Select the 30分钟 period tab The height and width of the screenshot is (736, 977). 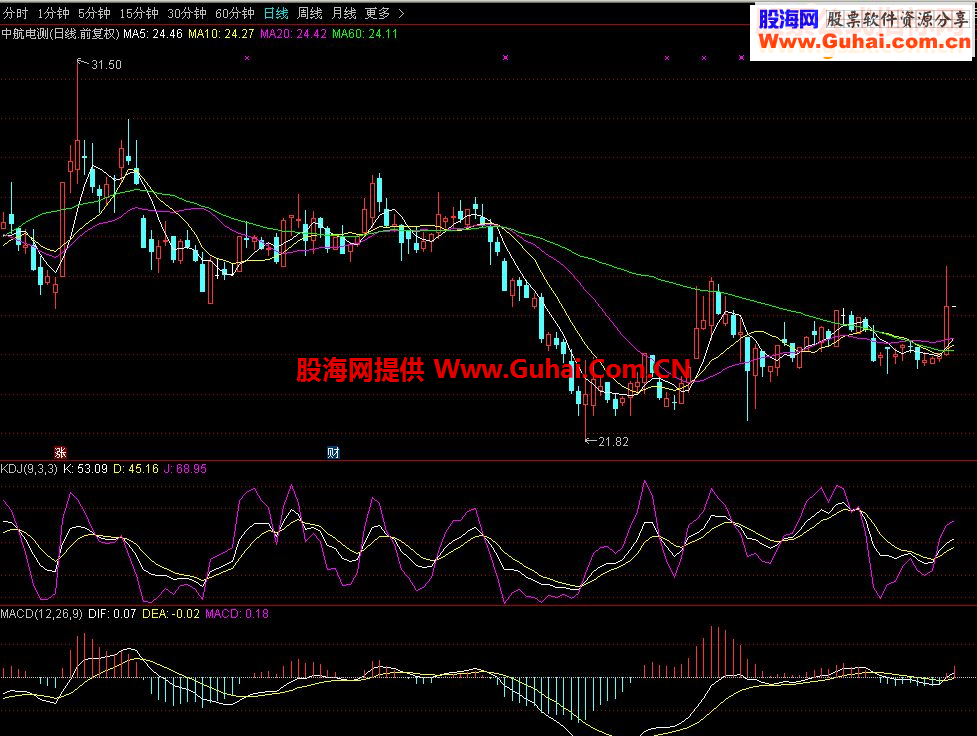(187, 13)
